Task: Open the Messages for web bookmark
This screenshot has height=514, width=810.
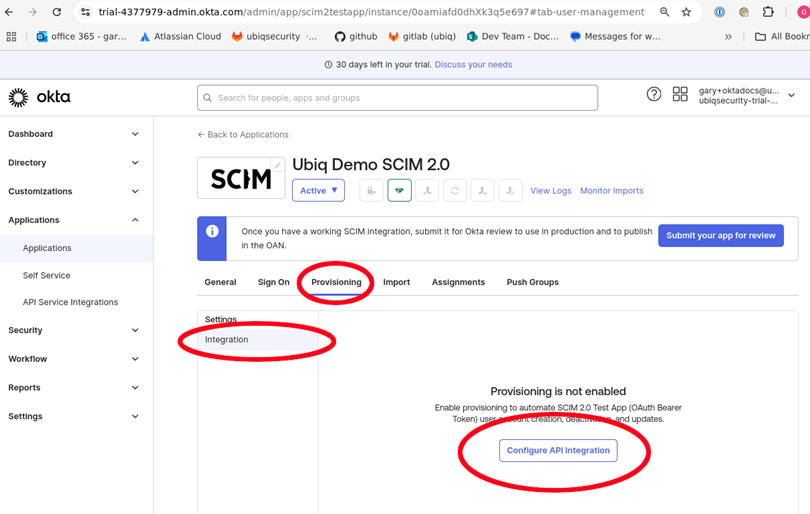Action: tap(615, 37)
